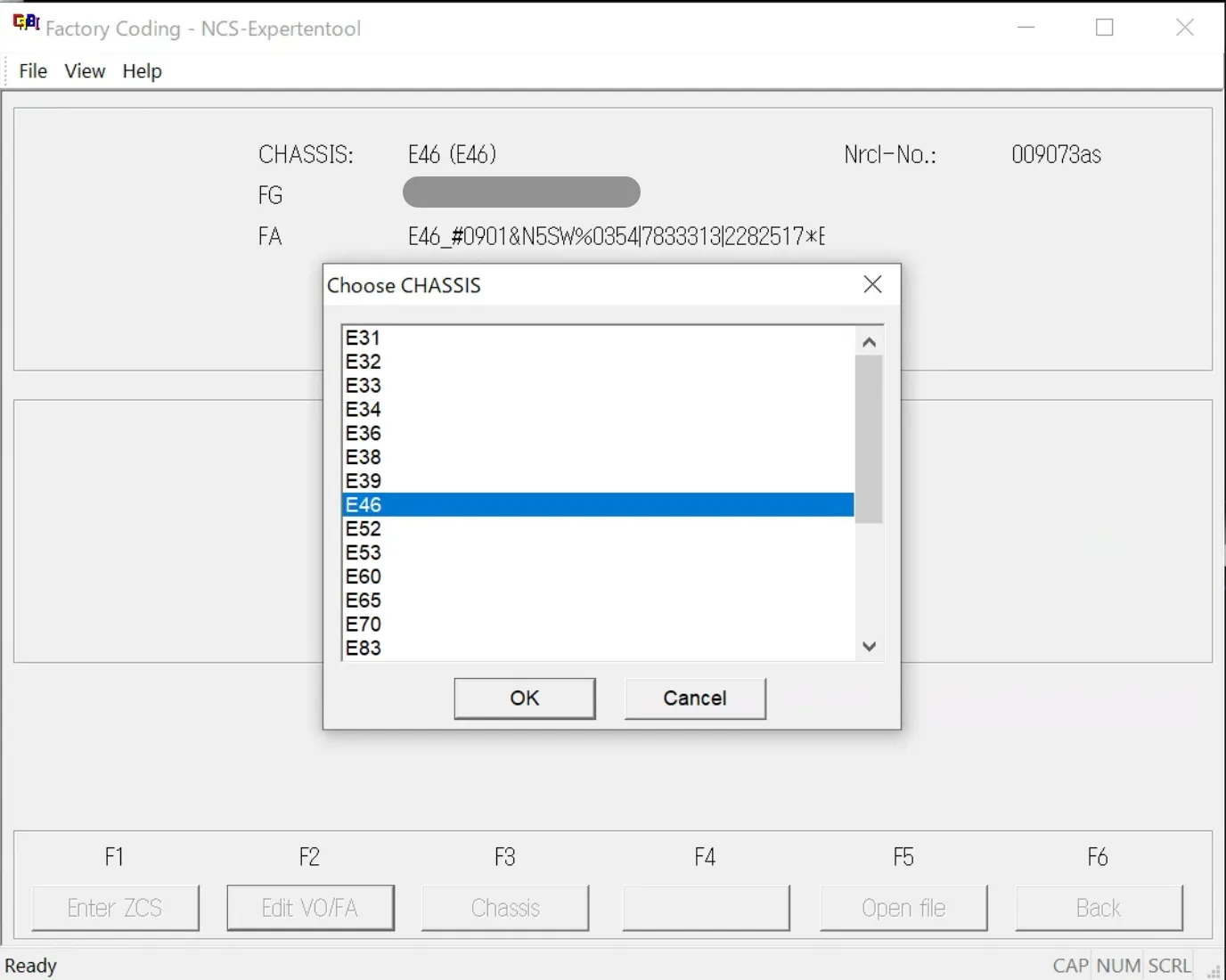This screenshot has height=980, width=1226.
Task: Select E70 in the chassis list
Action: click(x=598, y=625)
